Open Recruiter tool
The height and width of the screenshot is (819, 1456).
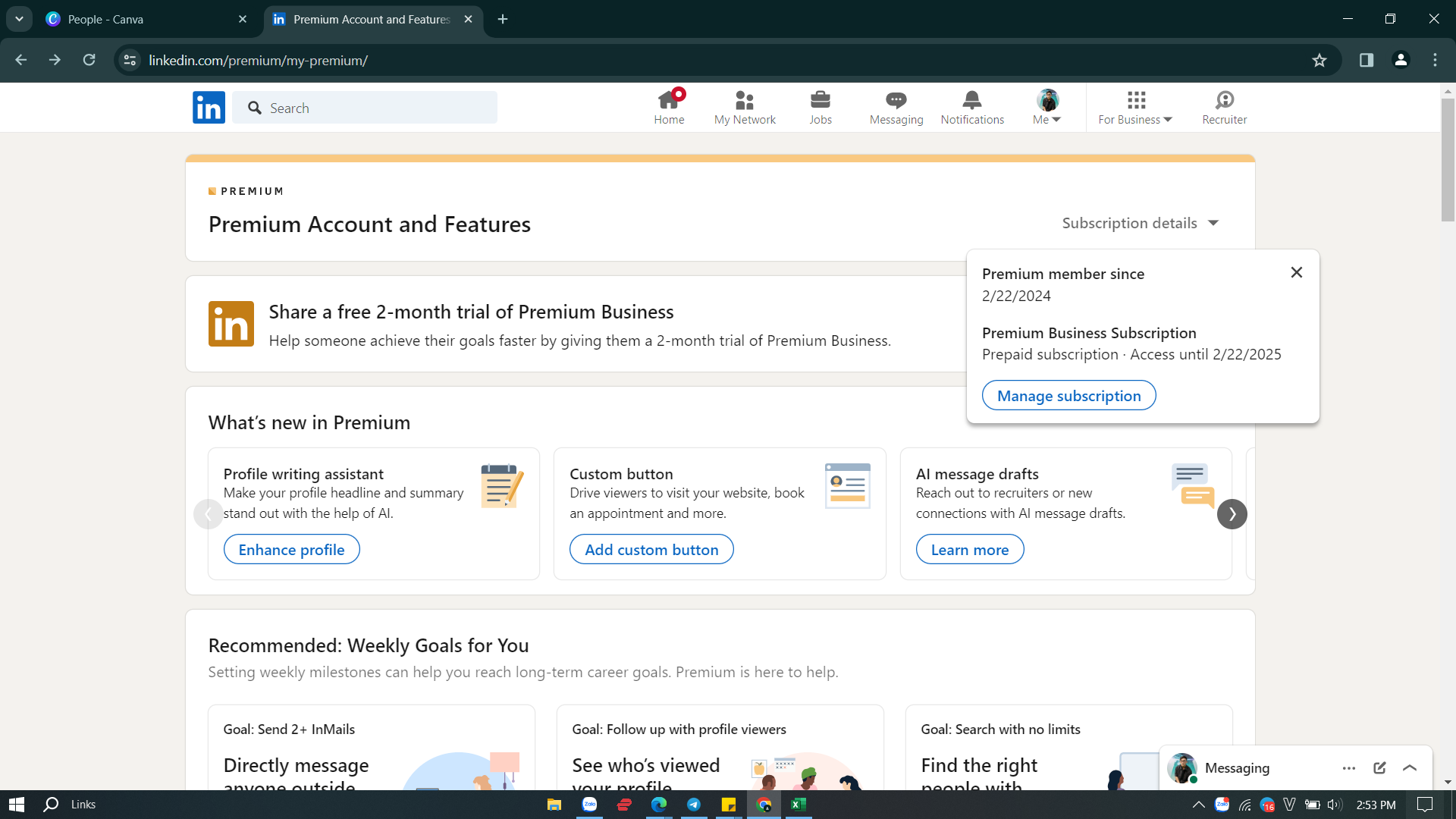point(1224,108)
